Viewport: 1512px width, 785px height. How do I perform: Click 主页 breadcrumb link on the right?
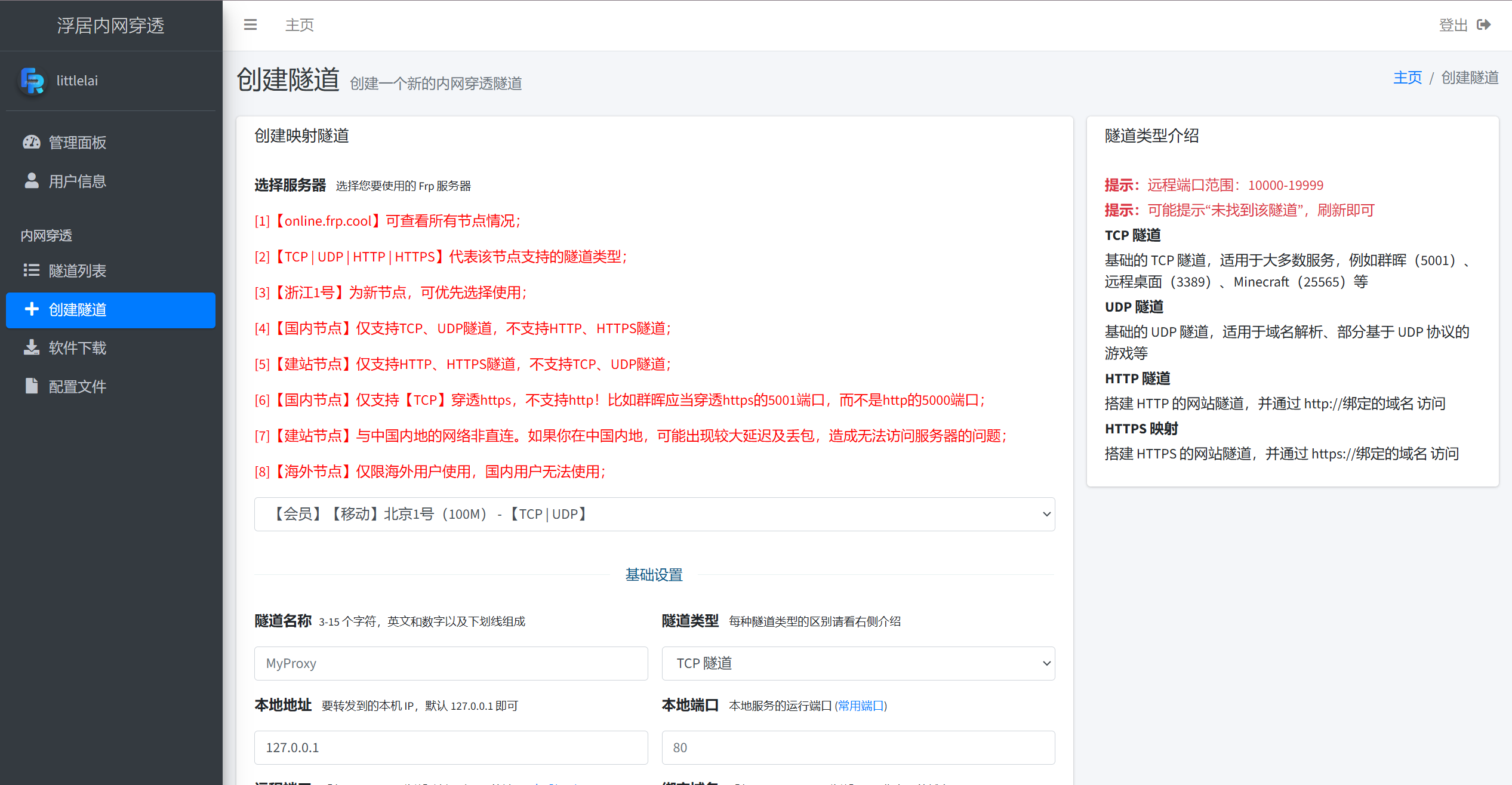pyautogui.click(x=1408, y=77)
